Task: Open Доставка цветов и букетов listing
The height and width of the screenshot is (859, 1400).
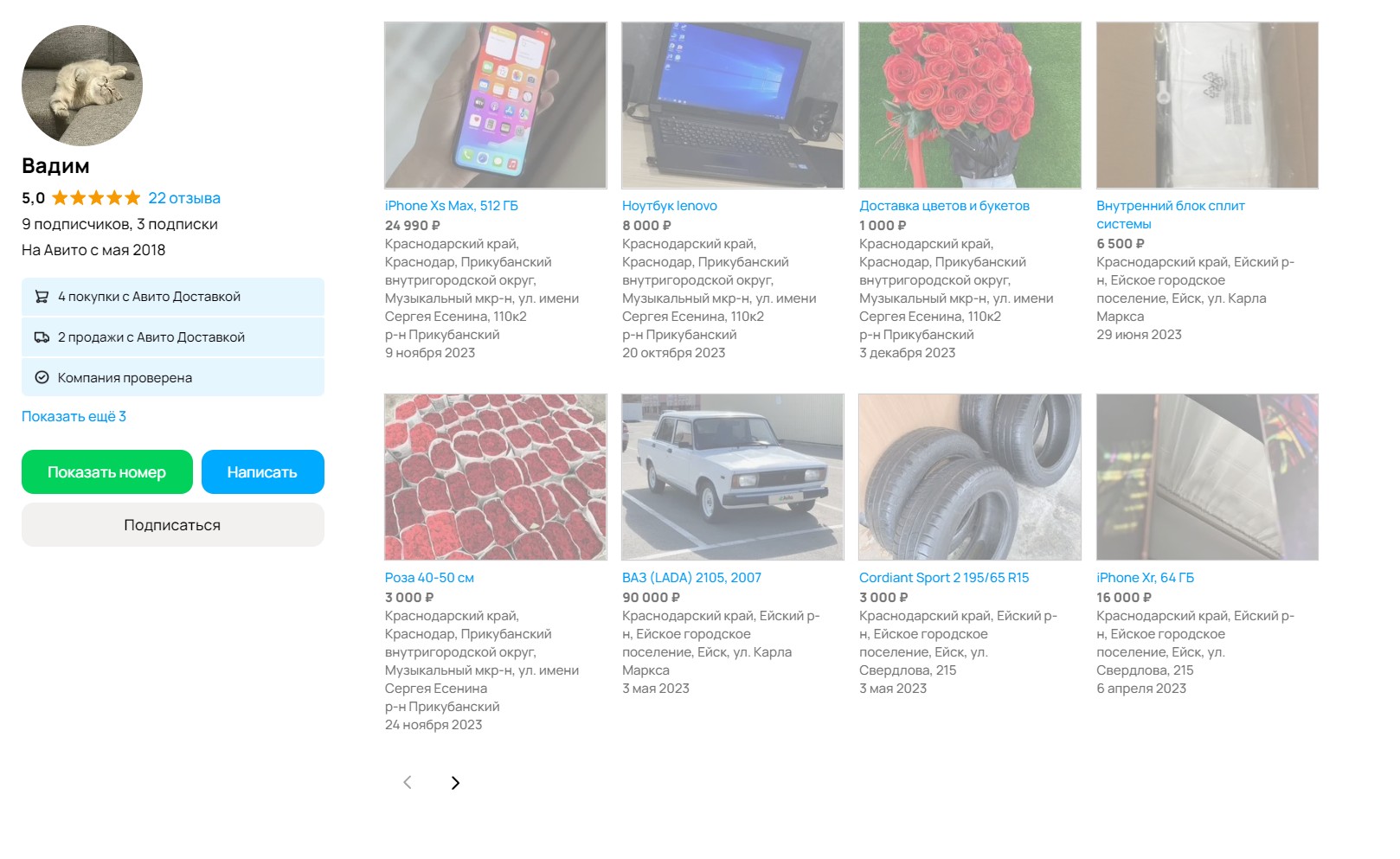Action: click(944, 206)
